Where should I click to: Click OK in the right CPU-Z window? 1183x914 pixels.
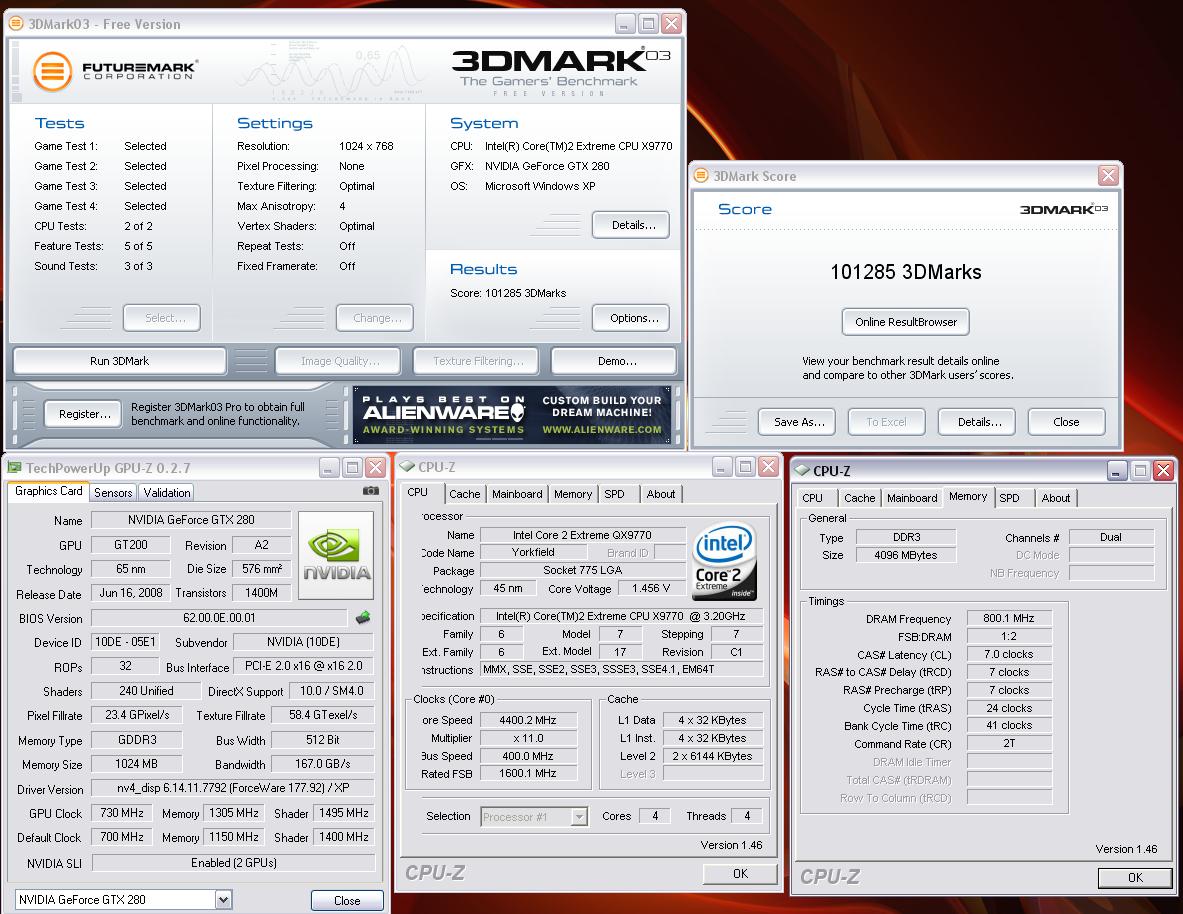(1135, 877)
